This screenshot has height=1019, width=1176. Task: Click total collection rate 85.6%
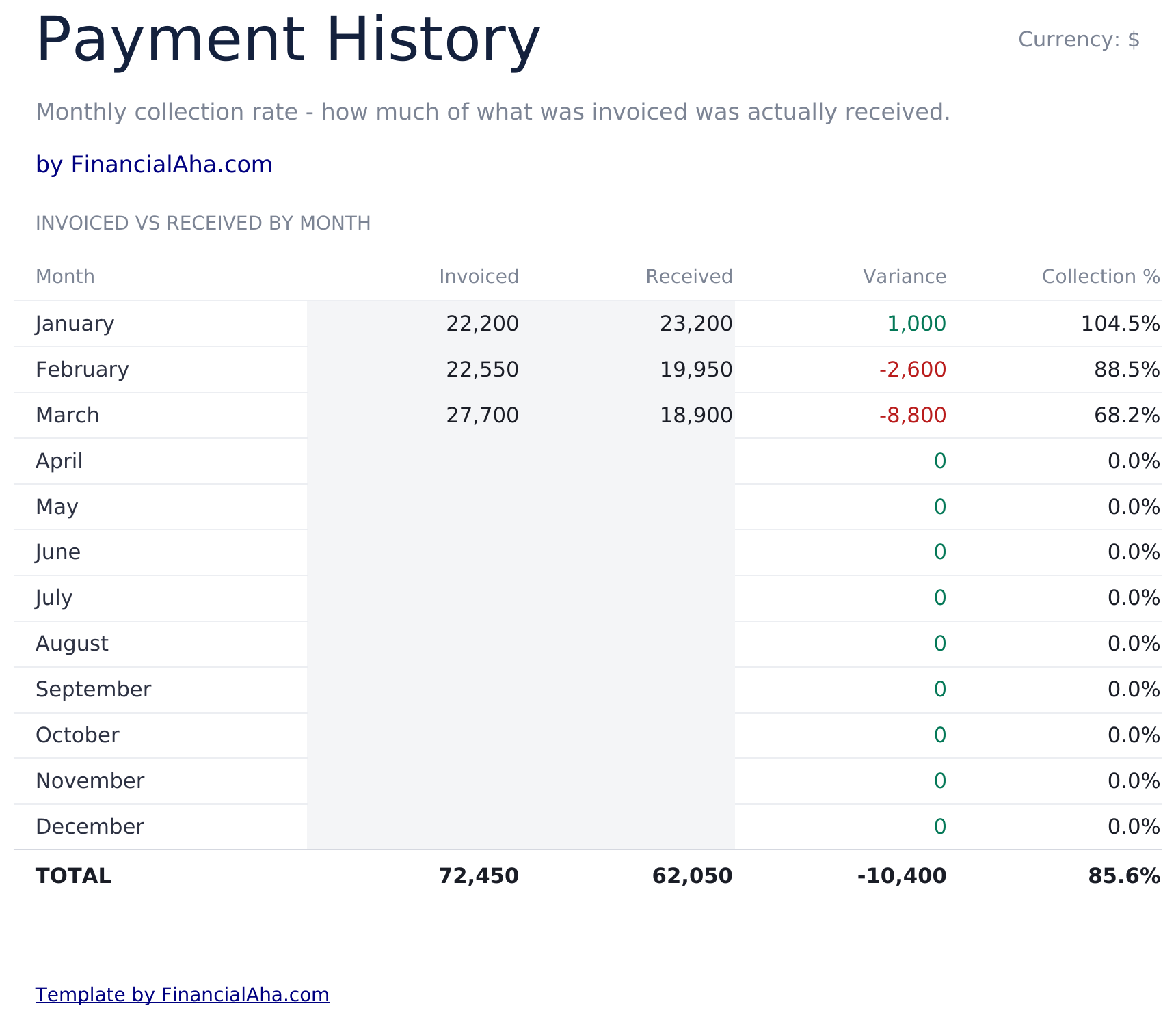[1124, 876]
